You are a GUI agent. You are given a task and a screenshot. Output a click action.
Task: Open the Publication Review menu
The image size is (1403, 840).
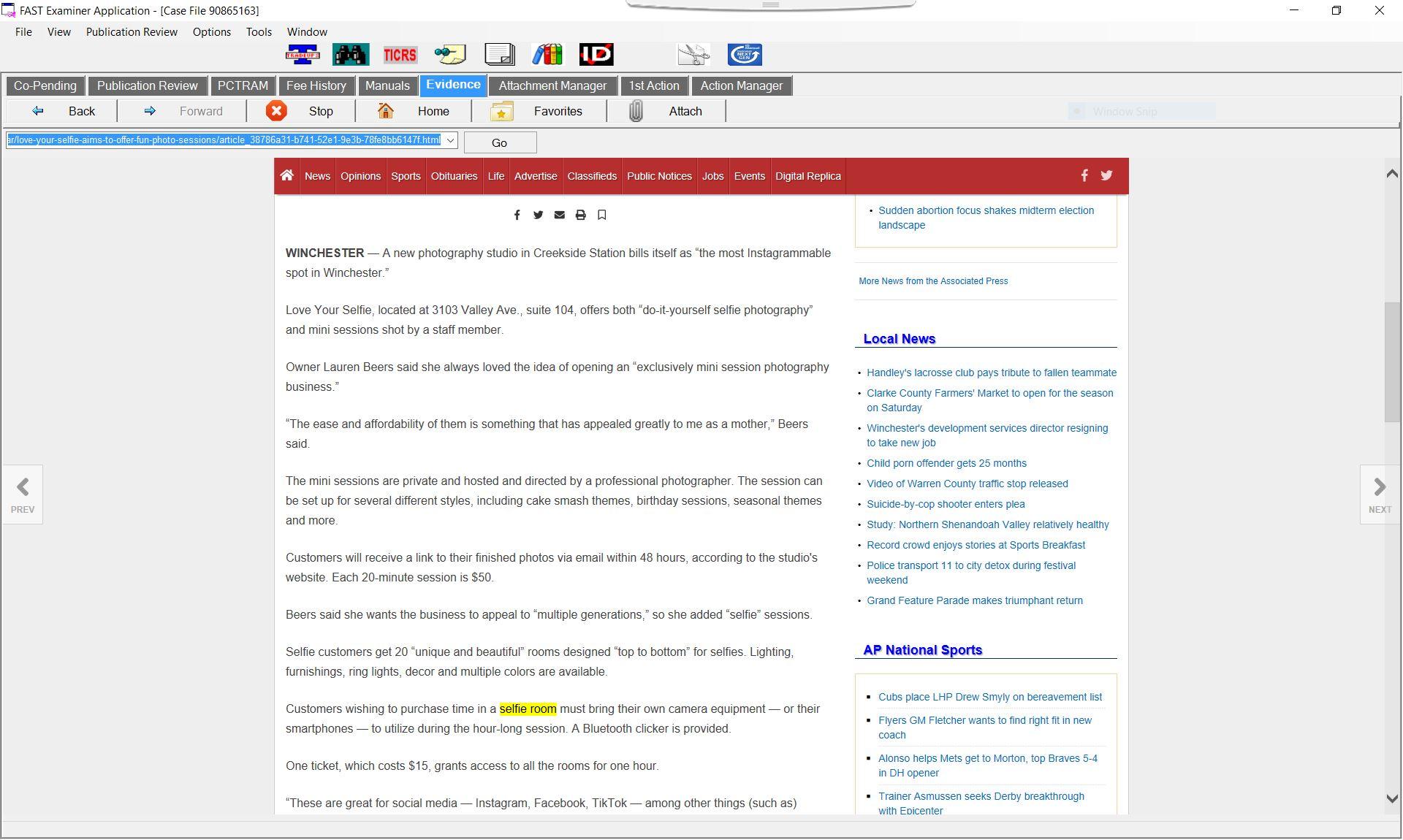pyautogui.click(x=132, y=32)
